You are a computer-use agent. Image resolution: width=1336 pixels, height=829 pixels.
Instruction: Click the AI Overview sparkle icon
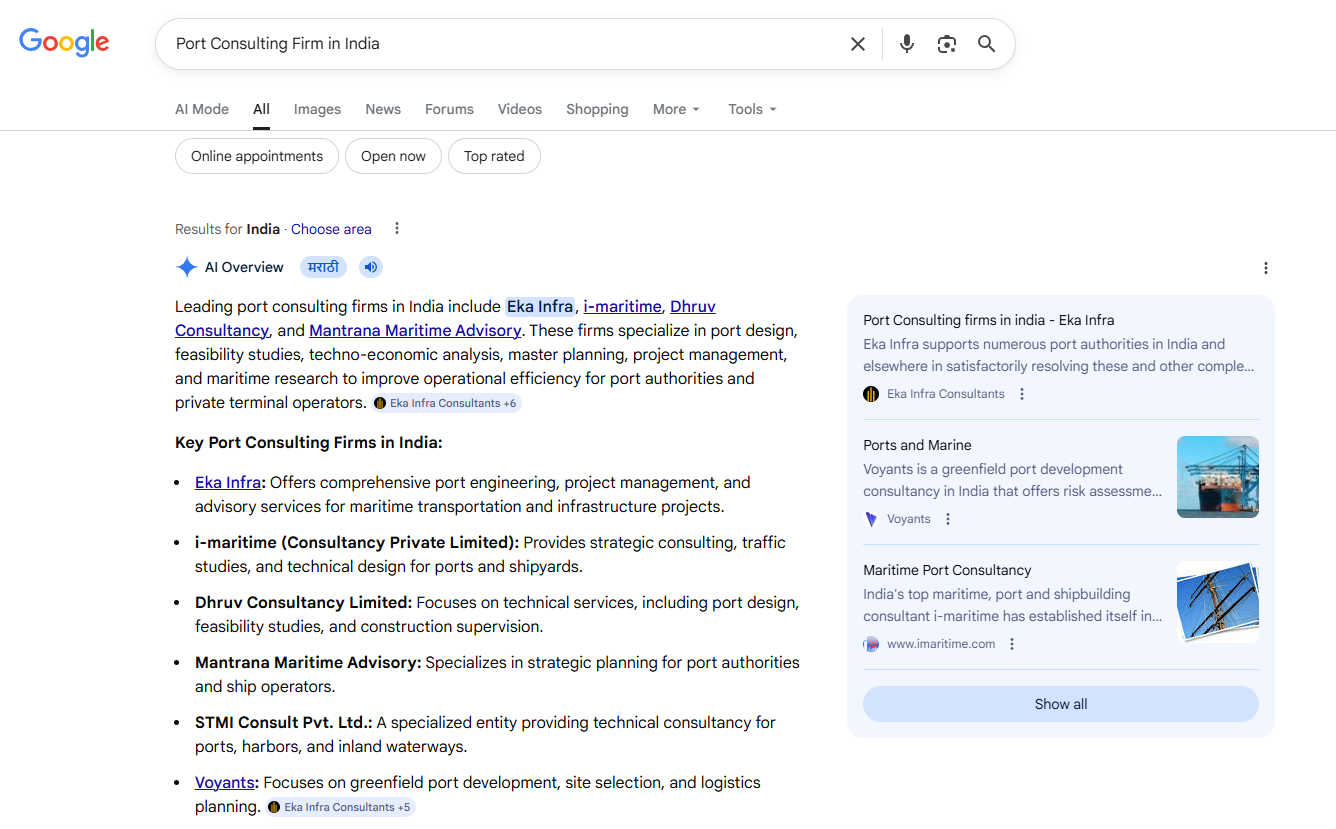point(186,267)
